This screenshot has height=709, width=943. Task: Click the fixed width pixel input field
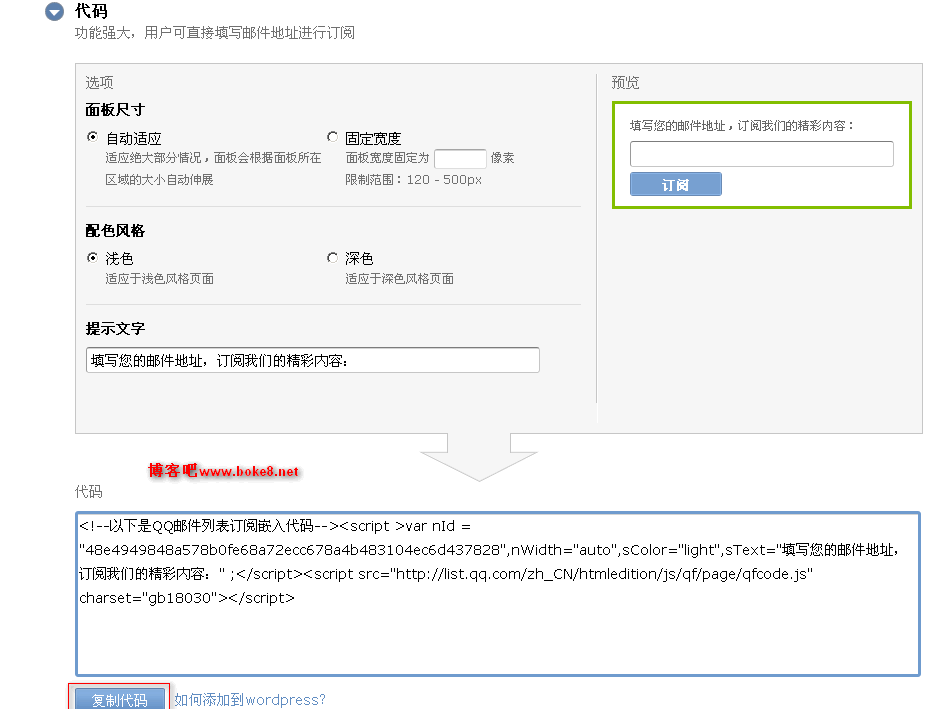click(460, 159)
